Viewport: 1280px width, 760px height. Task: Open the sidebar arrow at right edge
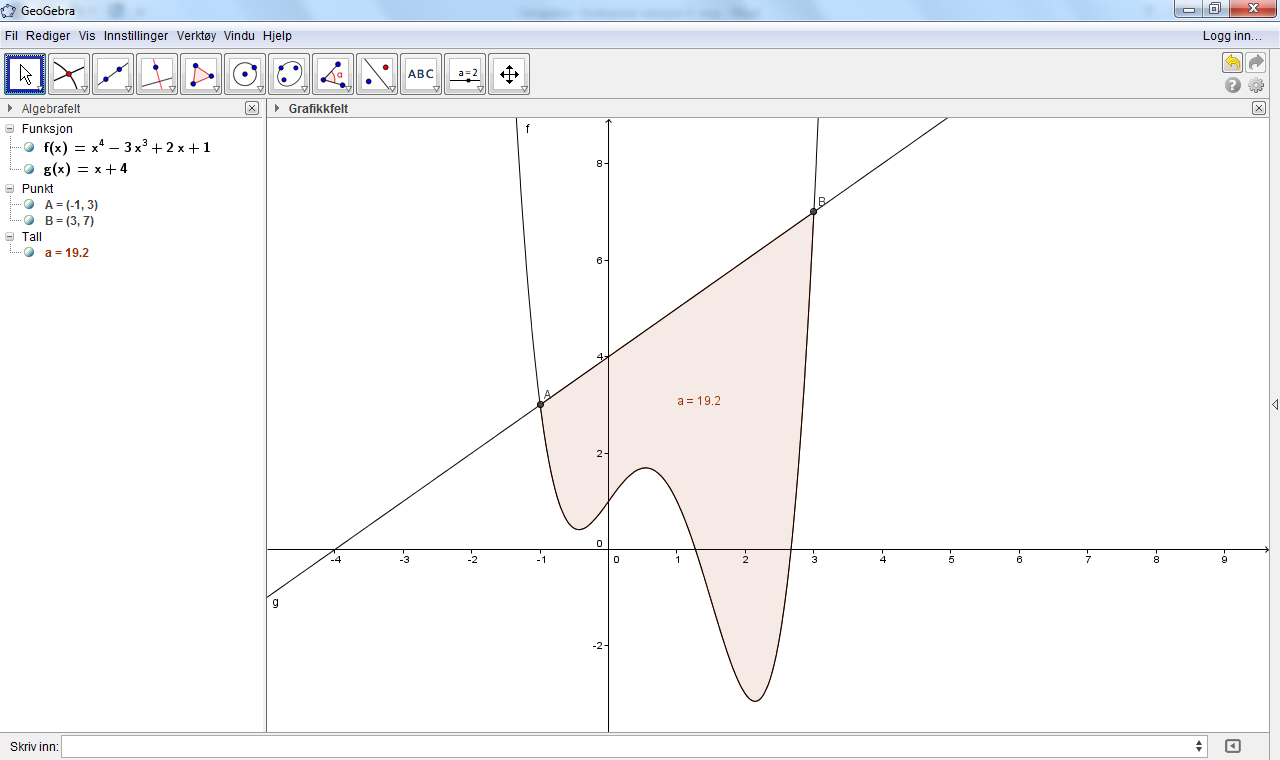click(1275, 405)
